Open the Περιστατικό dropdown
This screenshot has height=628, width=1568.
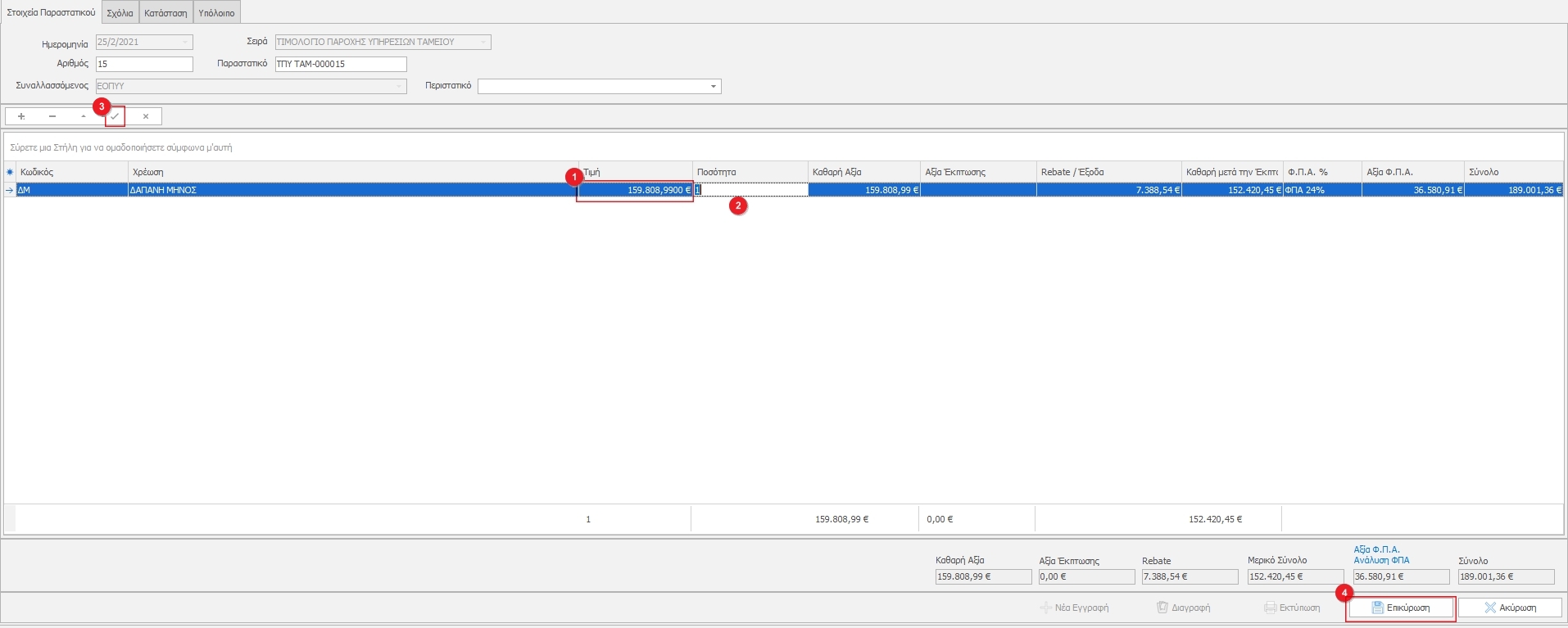click(x=713, y=87)
